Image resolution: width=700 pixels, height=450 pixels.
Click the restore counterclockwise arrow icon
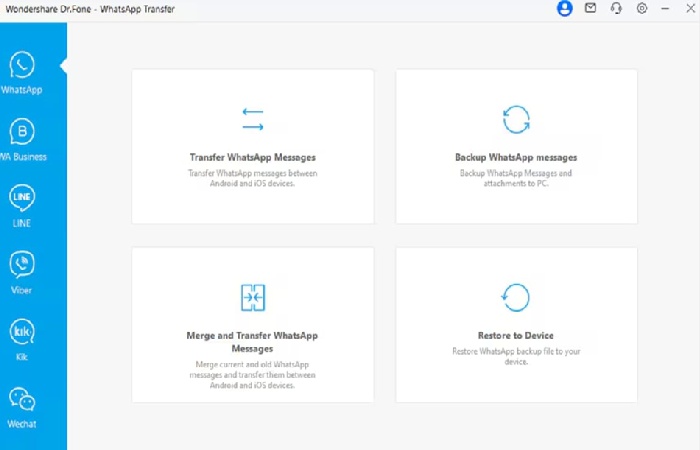516,297
